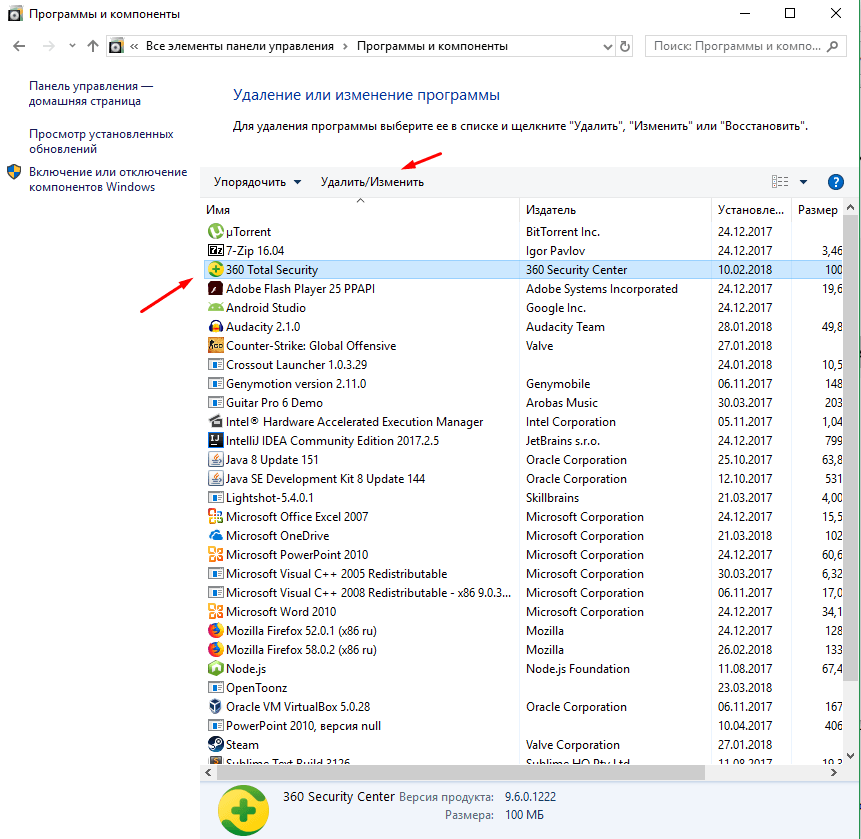Select Genymotion version 2.11.0 row
This screenshot has width=861, height=839.
tap(523, 384)
